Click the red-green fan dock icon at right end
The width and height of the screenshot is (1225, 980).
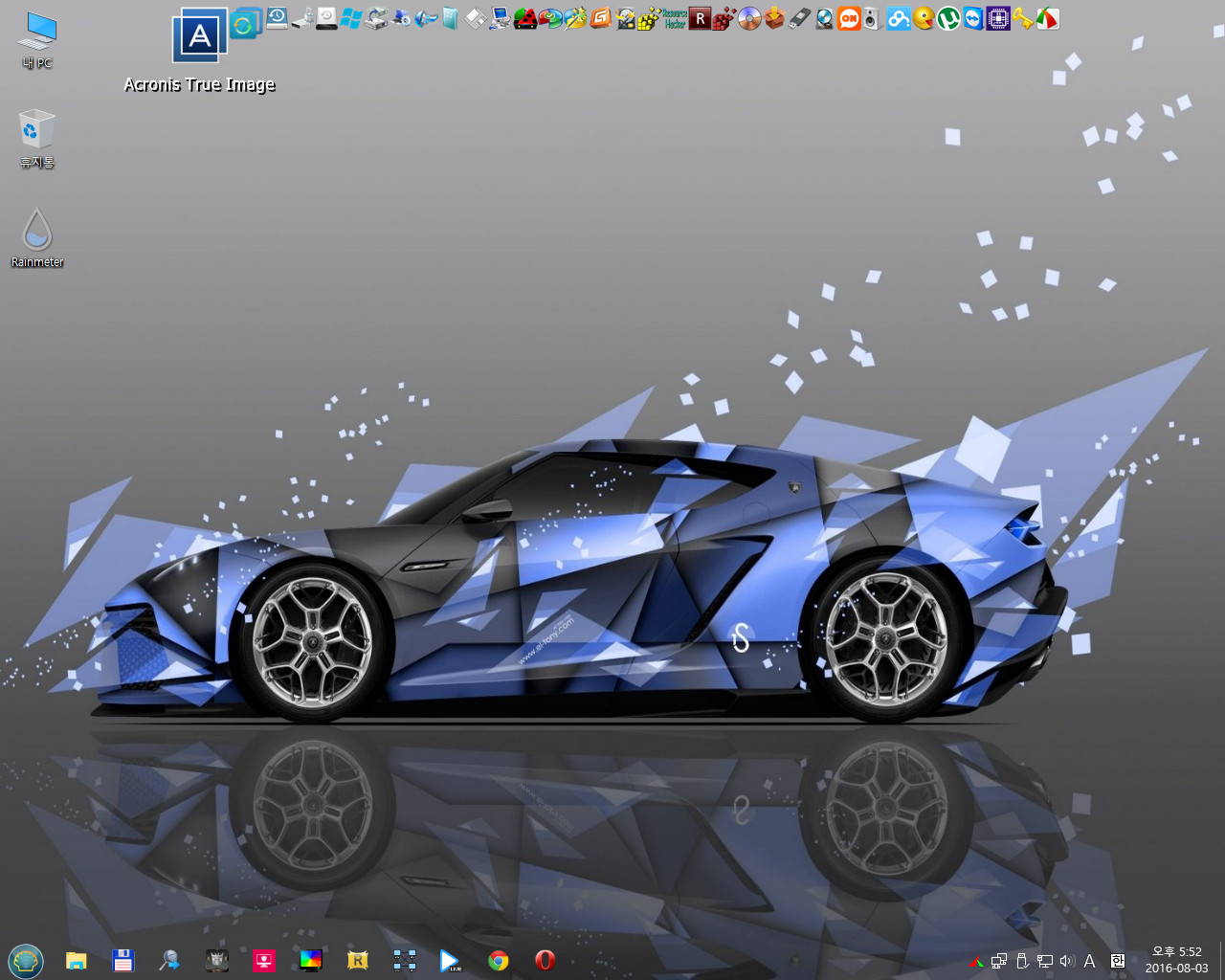click(1048, 18)
